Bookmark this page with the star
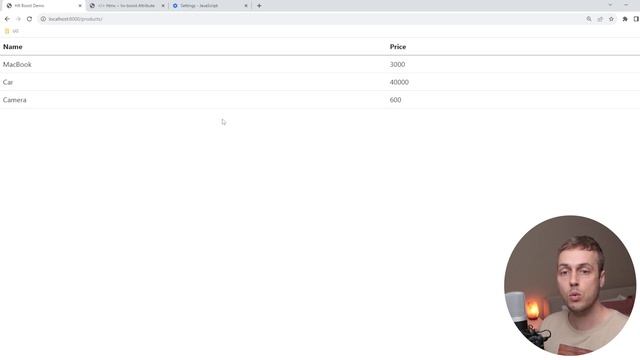 (611, 19)
